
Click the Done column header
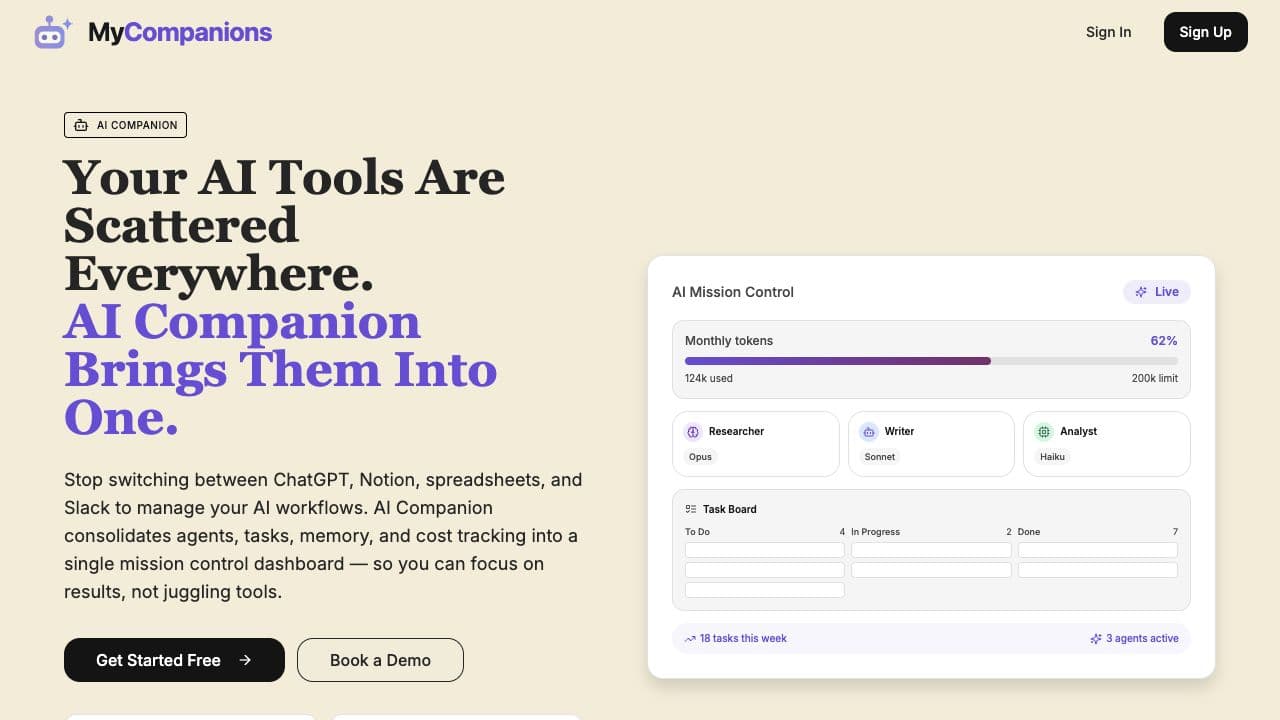click(1029, 532)
